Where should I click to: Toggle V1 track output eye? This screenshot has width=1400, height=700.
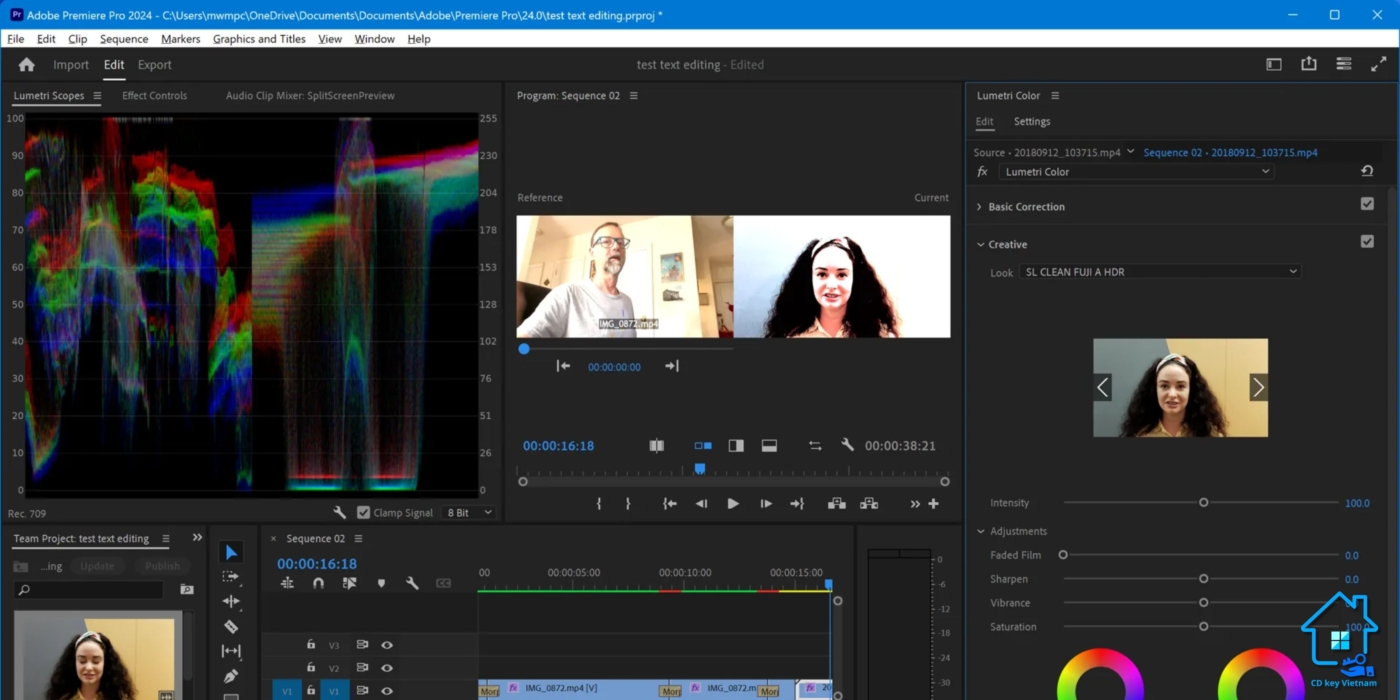[x=387, y=691]
